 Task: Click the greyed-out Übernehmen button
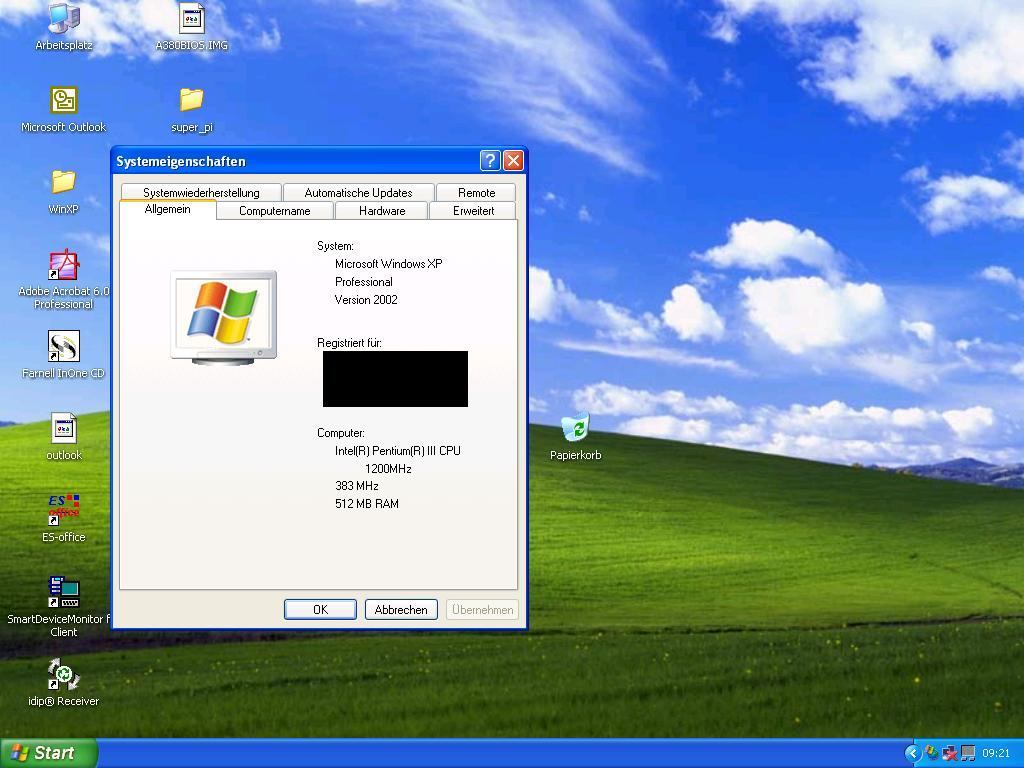click(x=483, y=609)
